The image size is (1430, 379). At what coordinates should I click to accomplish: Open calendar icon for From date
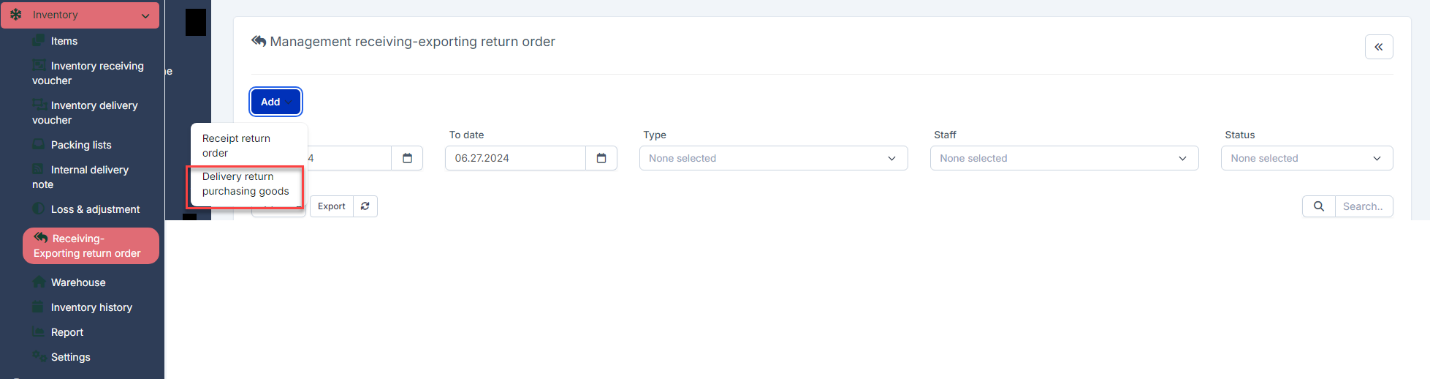tap(408, 158)
